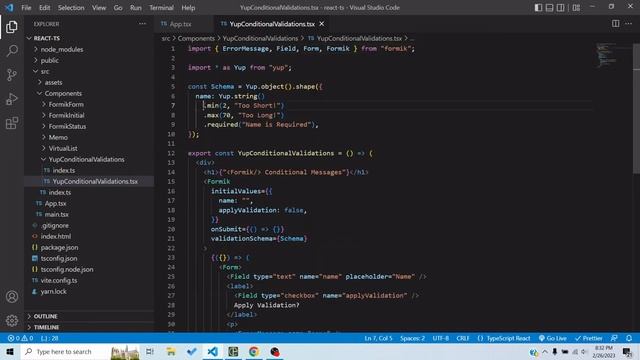Screen dimensions: 640x360
Task: Toggle the Panel layout icon
Action: coord(549,7)
